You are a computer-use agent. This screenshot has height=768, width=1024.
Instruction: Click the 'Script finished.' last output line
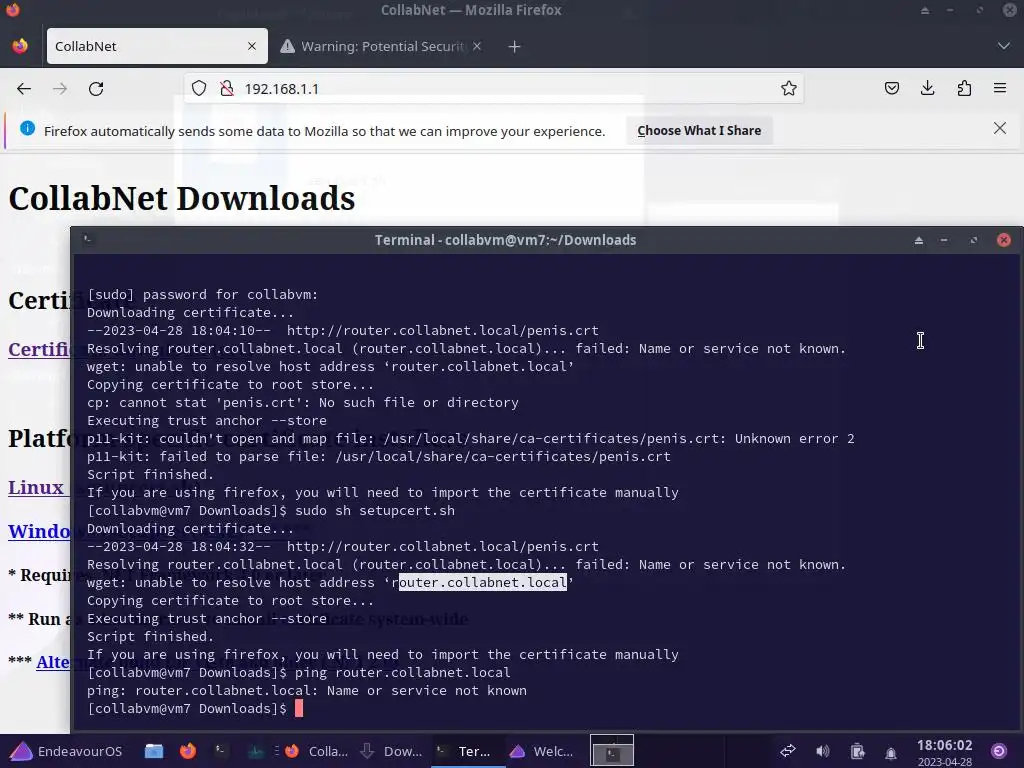click(151, 637)
